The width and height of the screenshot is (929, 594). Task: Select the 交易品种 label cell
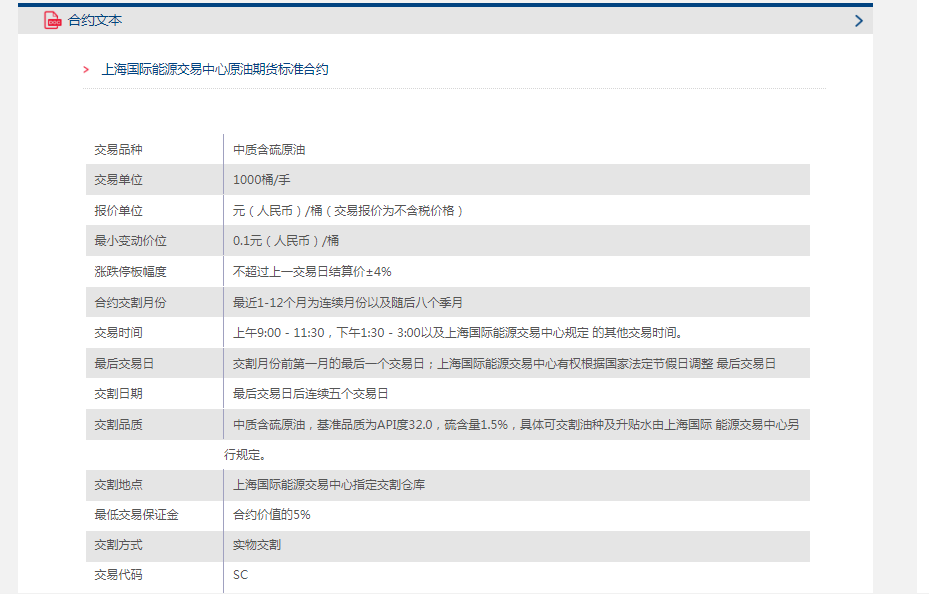(118, 150)
